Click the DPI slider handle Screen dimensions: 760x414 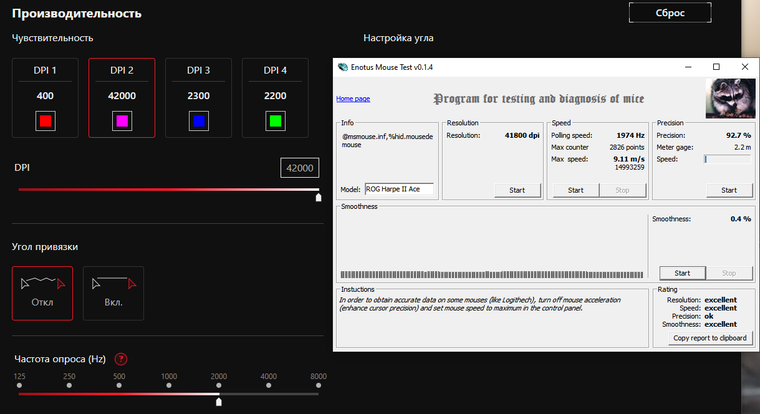click(318, 197)
